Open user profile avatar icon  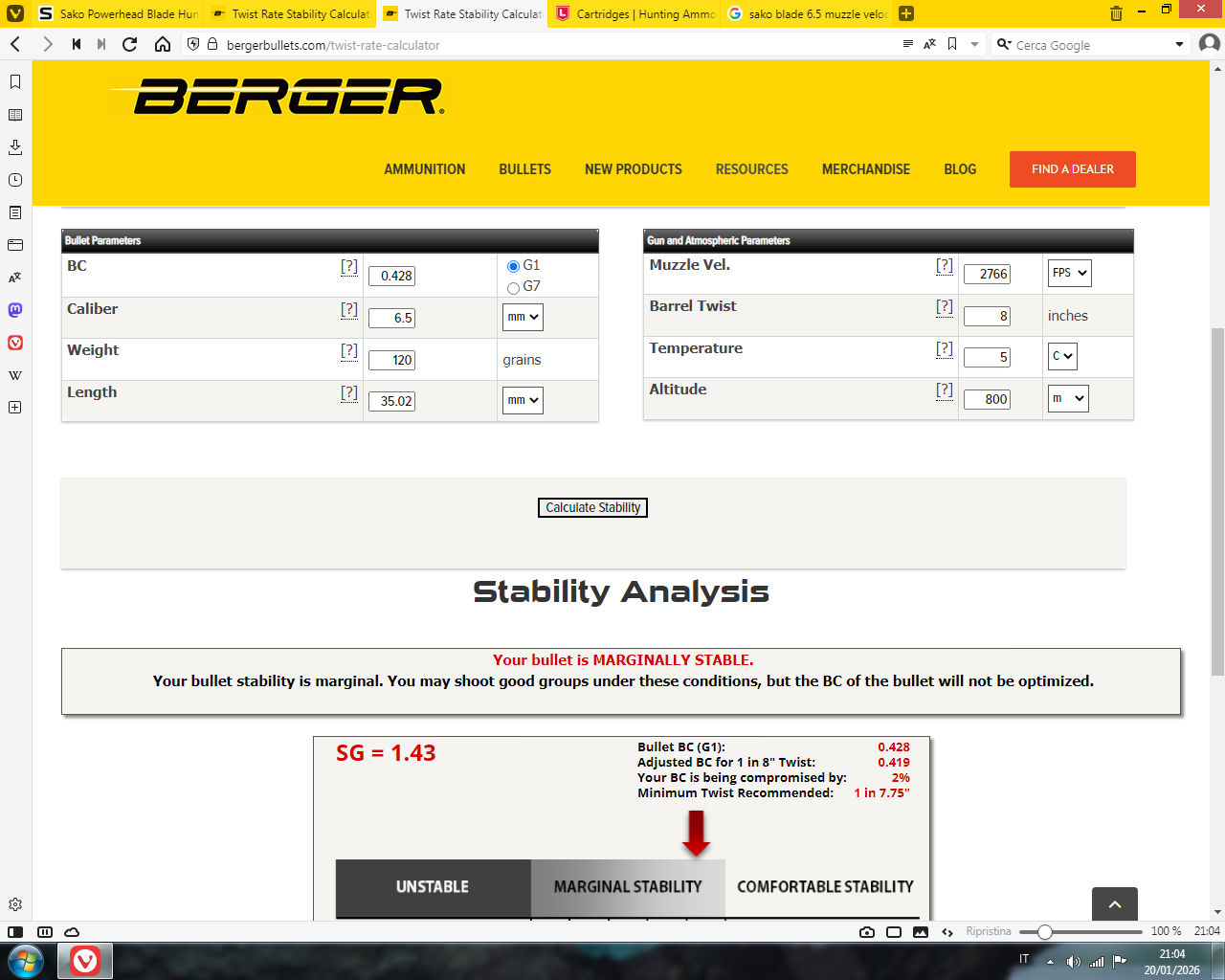1209,44
